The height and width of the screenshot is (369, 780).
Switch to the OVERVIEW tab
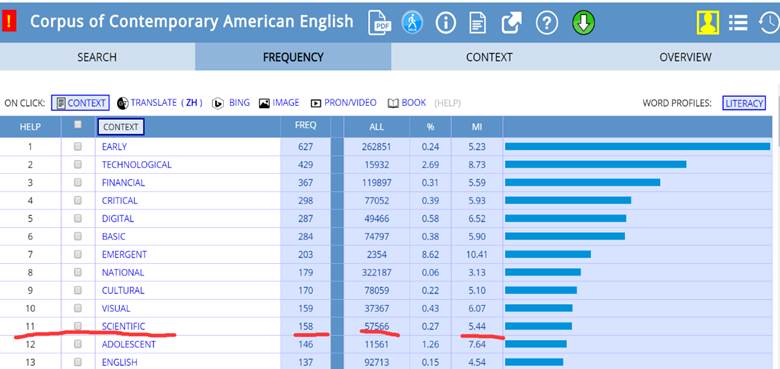tap(685, 57)
